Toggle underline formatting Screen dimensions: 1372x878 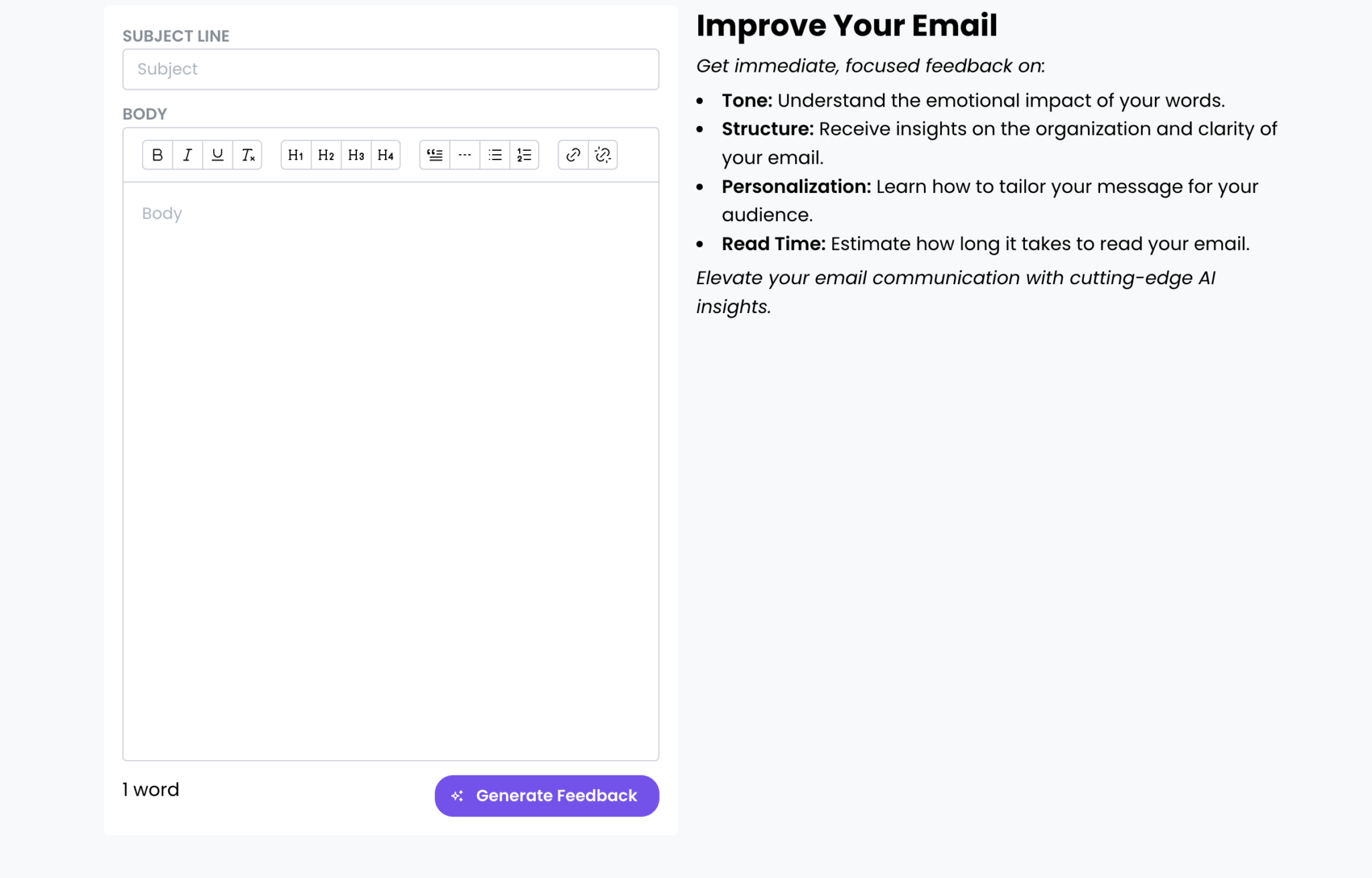[x=217, y=155]
